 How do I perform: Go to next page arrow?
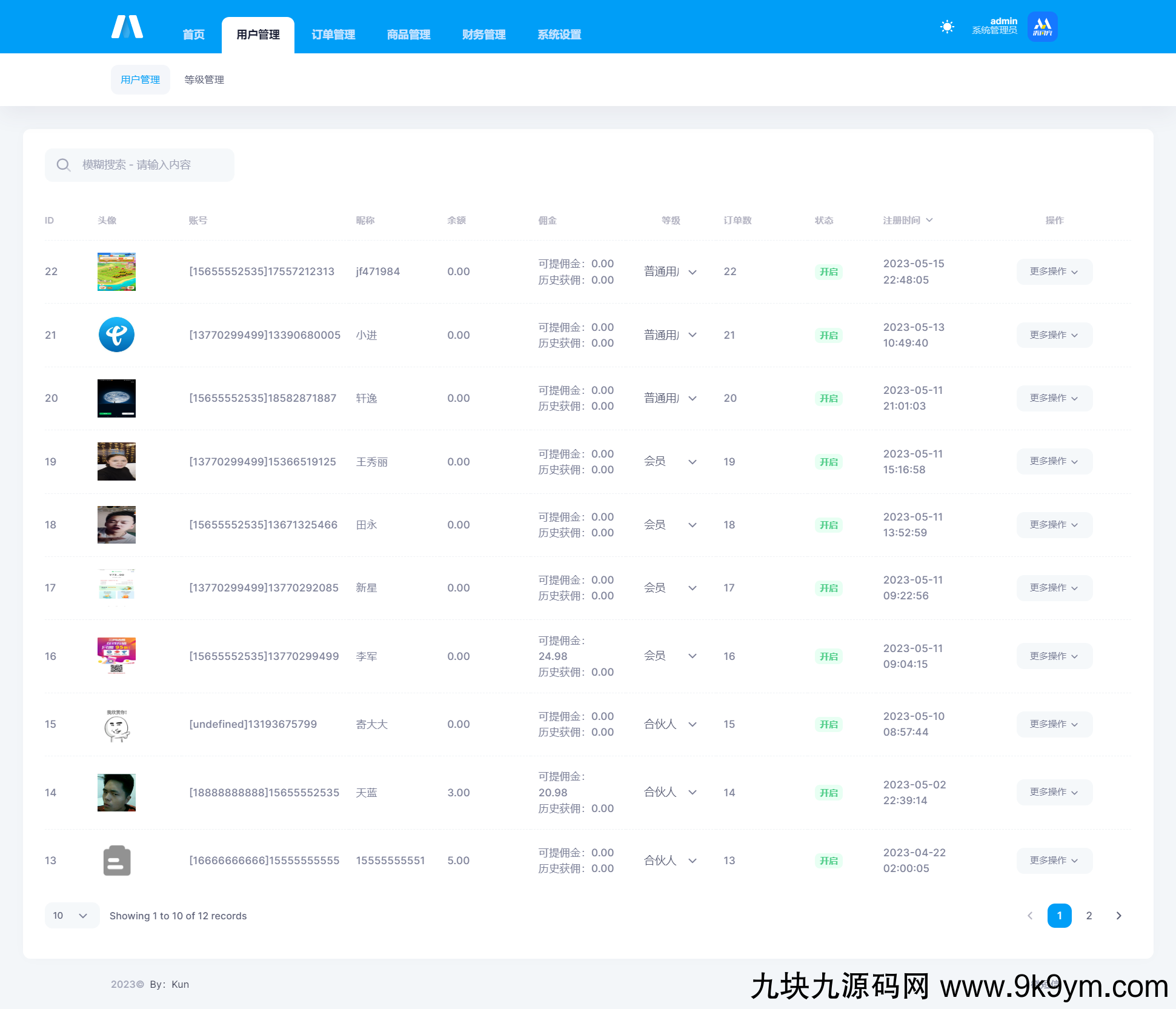point(1118,916)
